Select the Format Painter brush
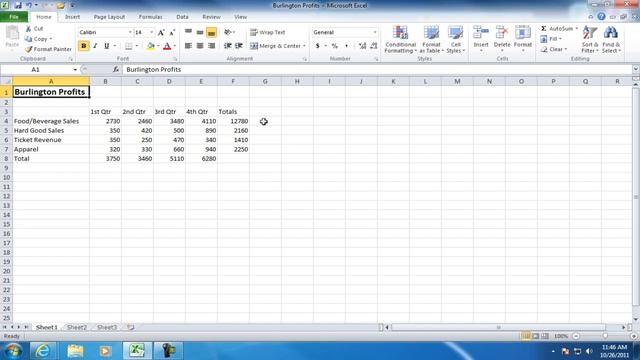 (29, 49)
